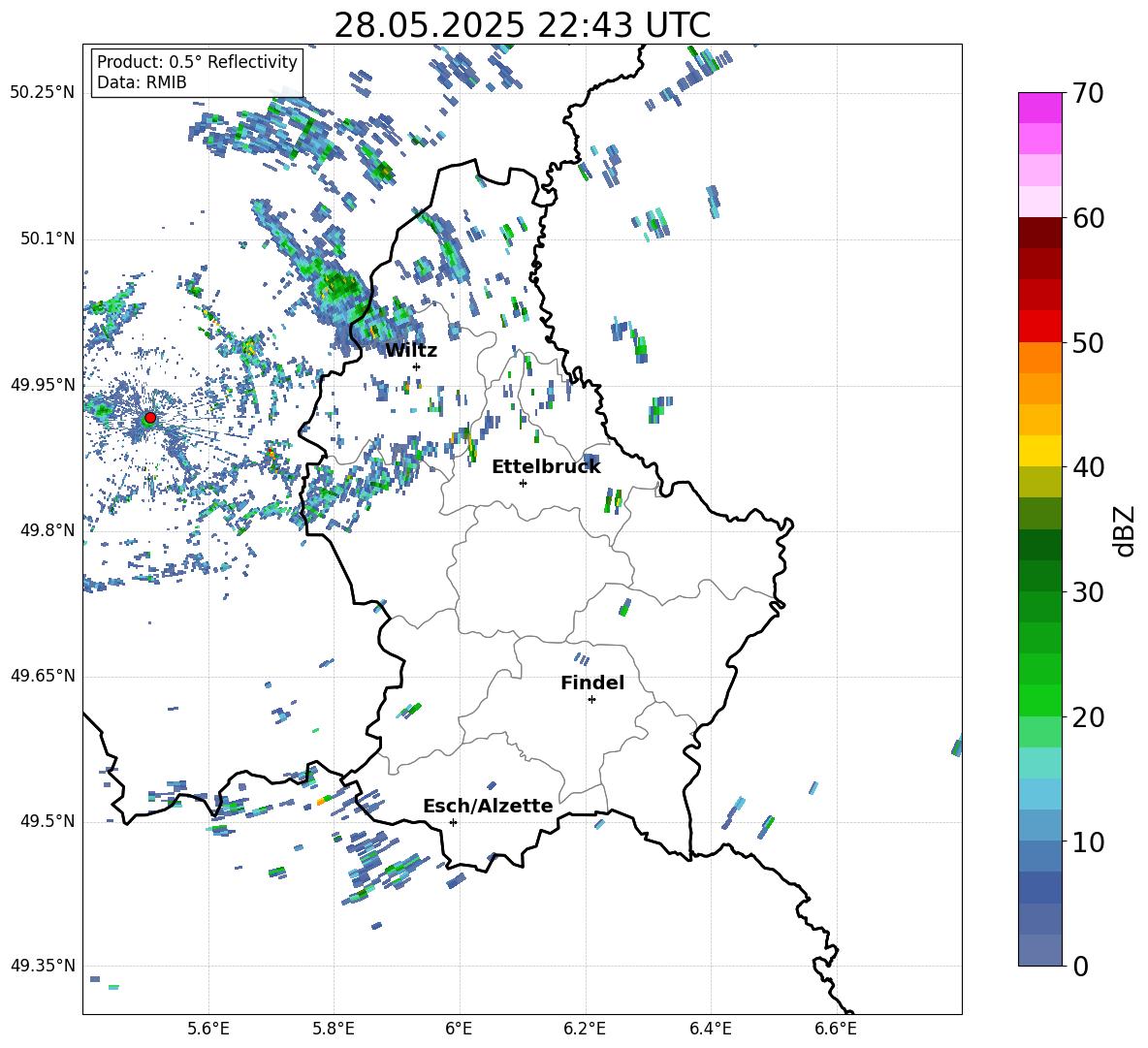Click the 0 tick on the colorbar
Viewport: 1148px width, 1048px height.
[1079, 966]
